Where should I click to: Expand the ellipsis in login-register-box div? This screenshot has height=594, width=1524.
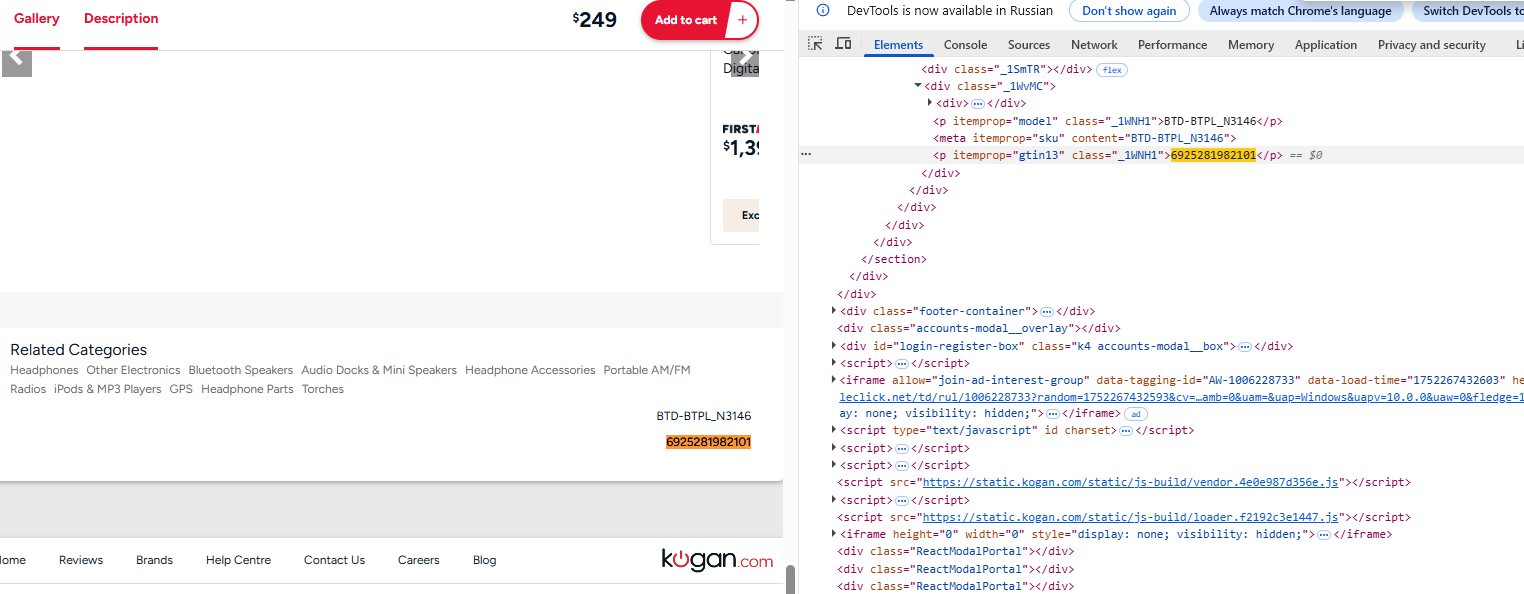pyautogui.click(x=1244, y=347)
